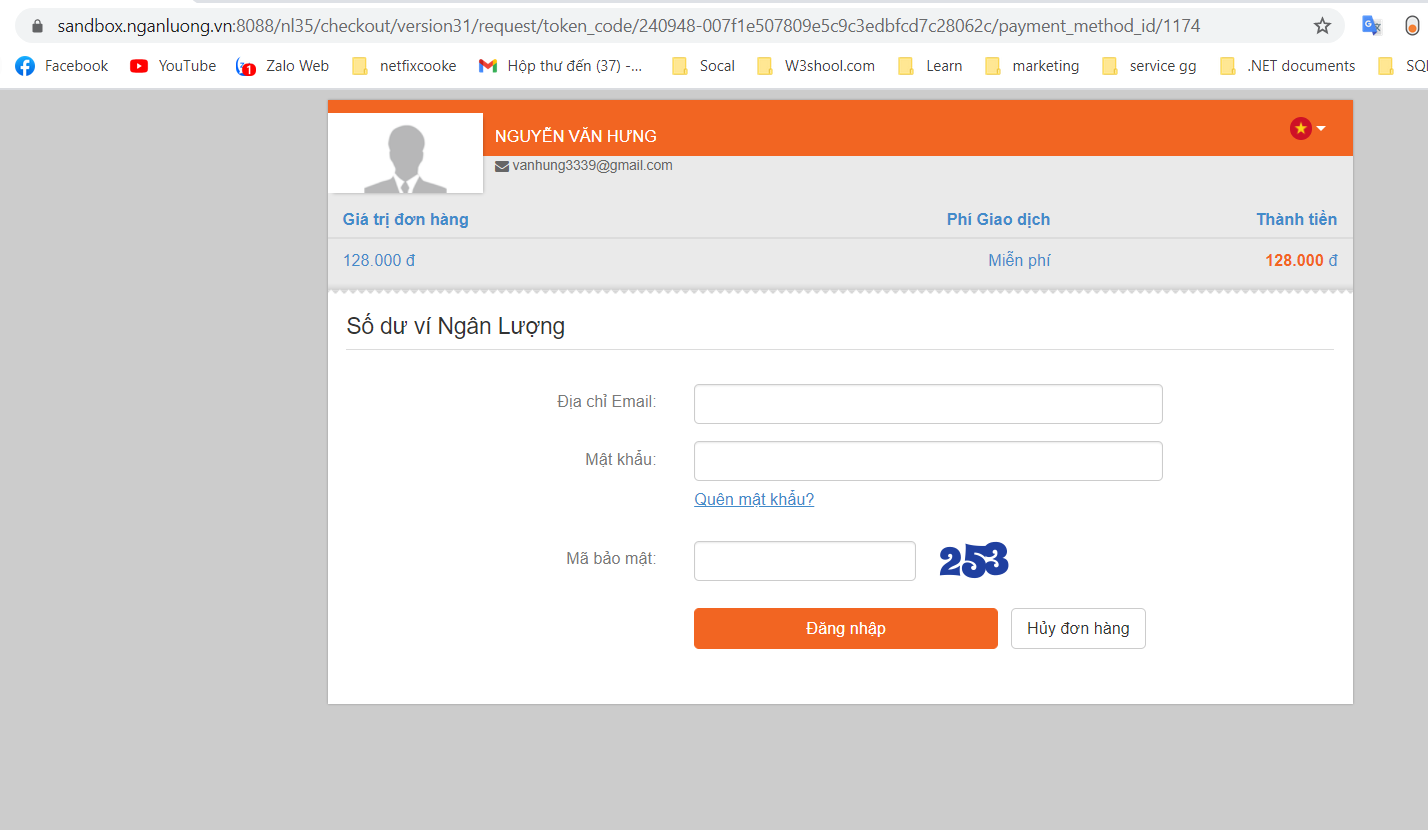Image resolution: width=1428 pixels, height=830 pixels.
Task: Open the netfixcooke bookmark folder
Action: click(404, 66)
